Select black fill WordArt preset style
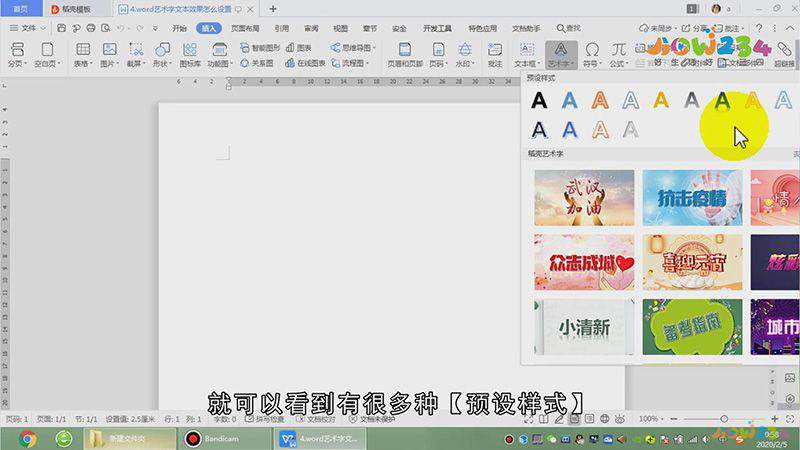This screenshot has height=450, width=800. (539, 101)
